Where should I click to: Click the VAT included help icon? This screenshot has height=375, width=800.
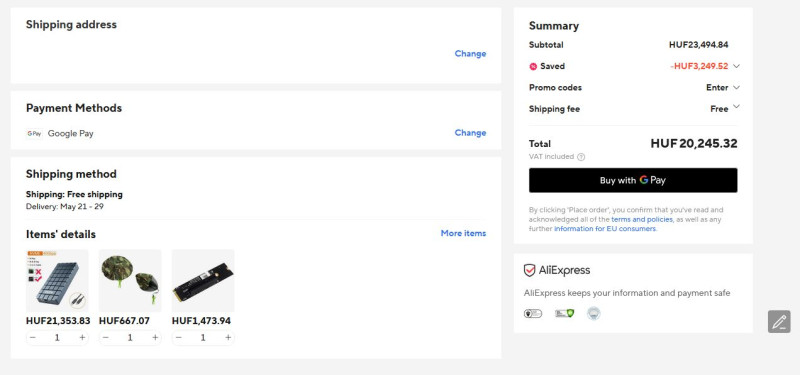click(581, 157)
